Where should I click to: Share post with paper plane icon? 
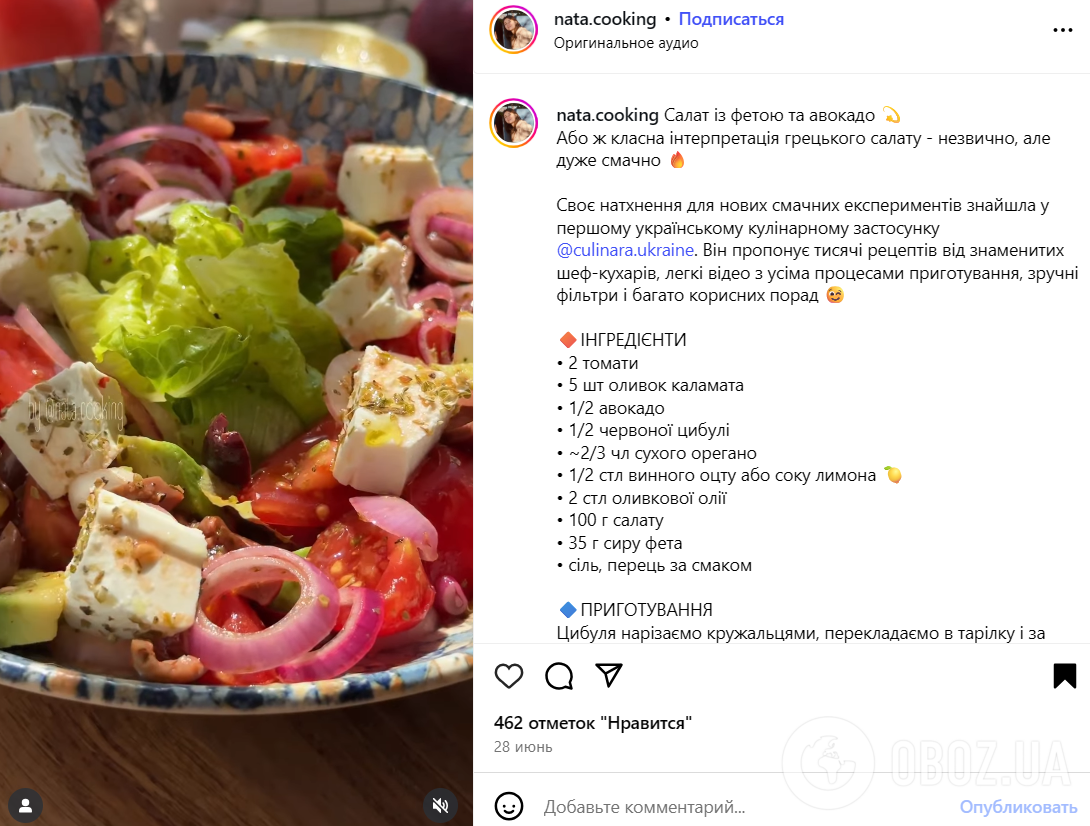click(609, 675)
